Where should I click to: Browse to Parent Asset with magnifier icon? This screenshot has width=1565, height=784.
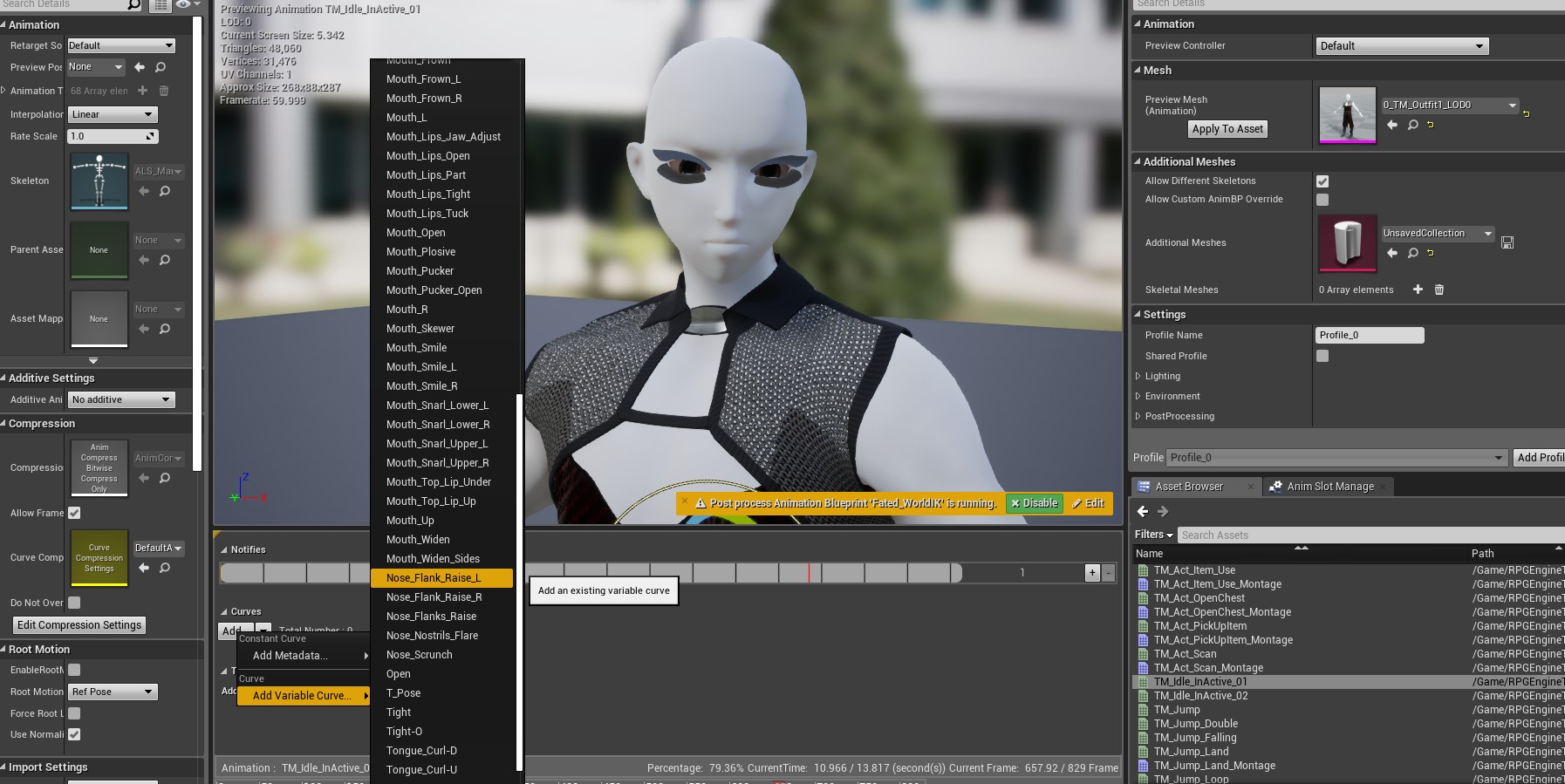165,260
